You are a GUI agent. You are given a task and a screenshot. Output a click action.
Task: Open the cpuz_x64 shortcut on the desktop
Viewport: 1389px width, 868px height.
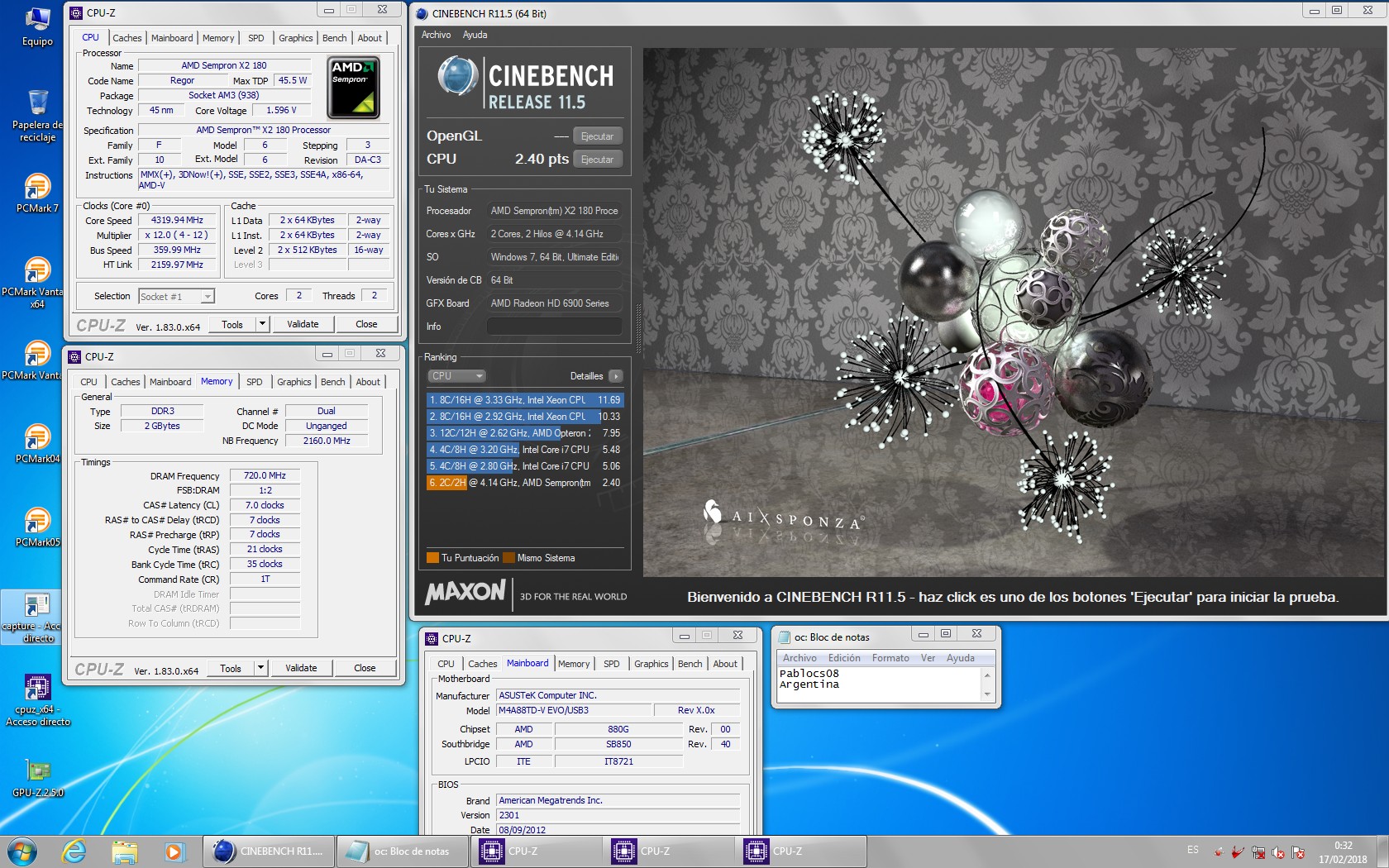tap(37, 700)
